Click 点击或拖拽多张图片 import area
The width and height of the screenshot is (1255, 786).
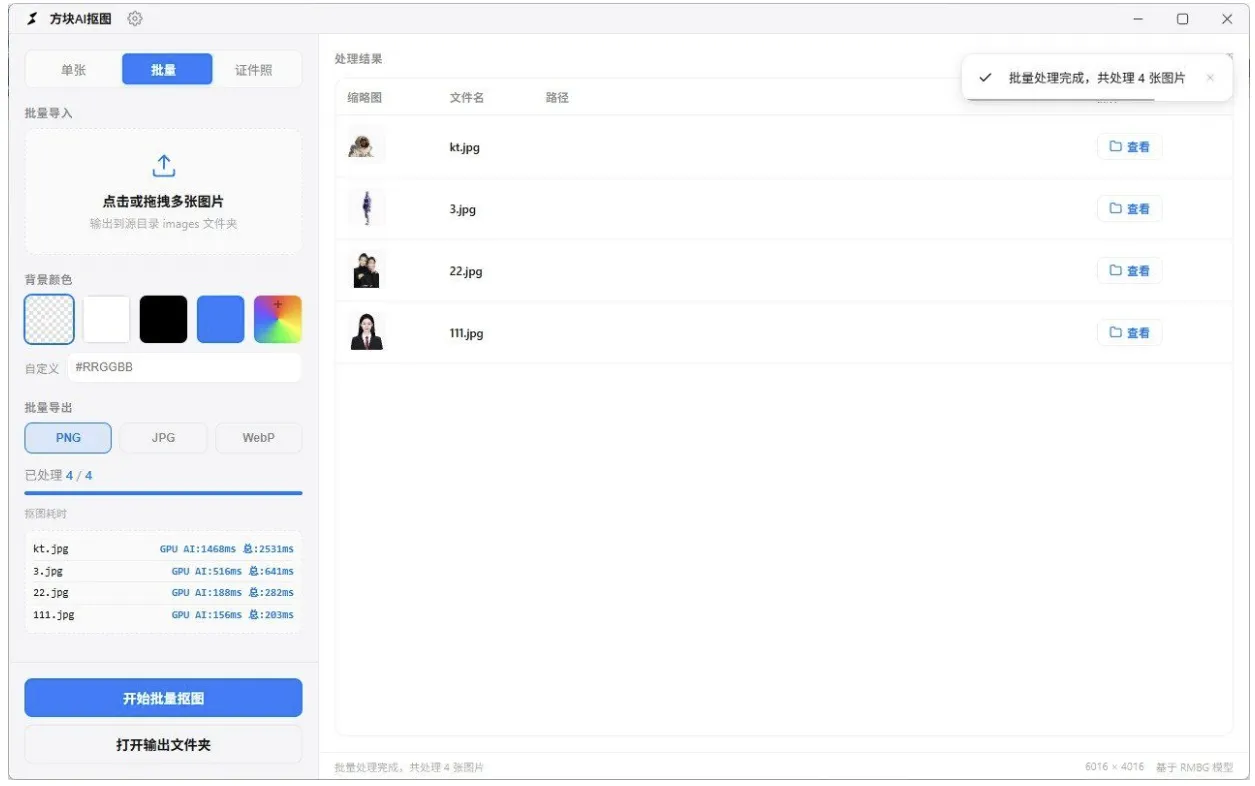163,191
